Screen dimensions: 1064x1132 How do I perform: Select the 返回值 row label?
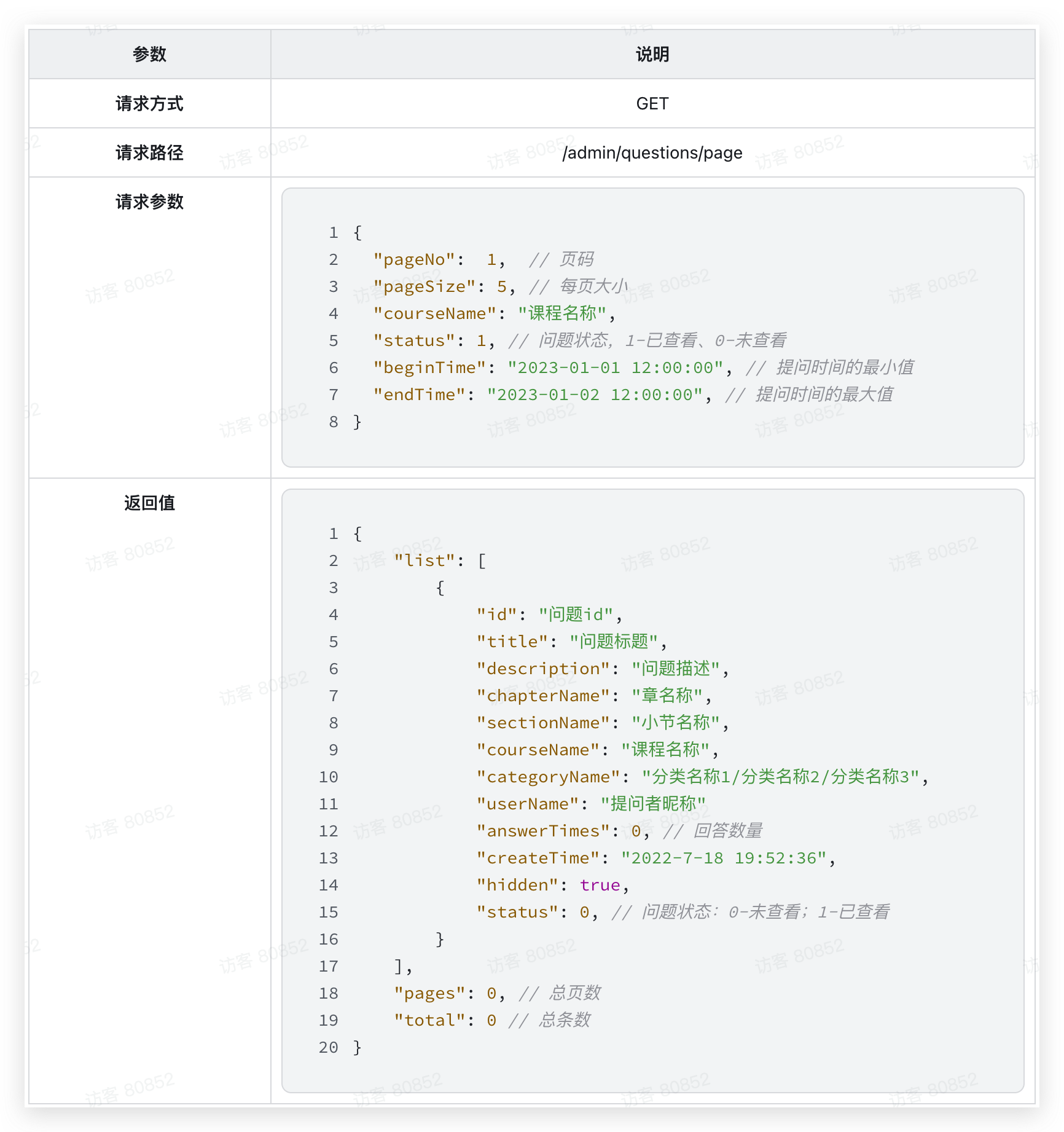tap(149, 503)
